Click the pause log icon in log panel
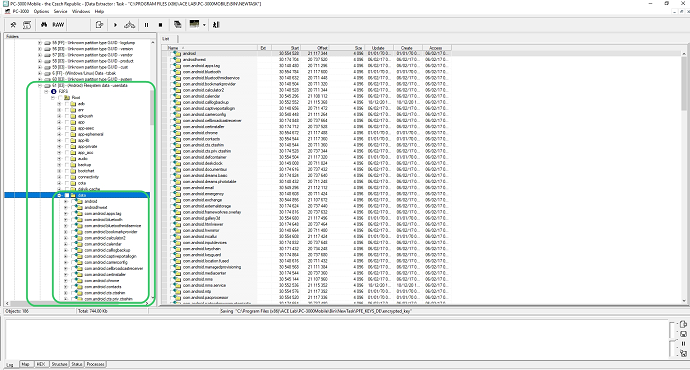The width and height of the screenshot is (690, 370). point(683,344)
